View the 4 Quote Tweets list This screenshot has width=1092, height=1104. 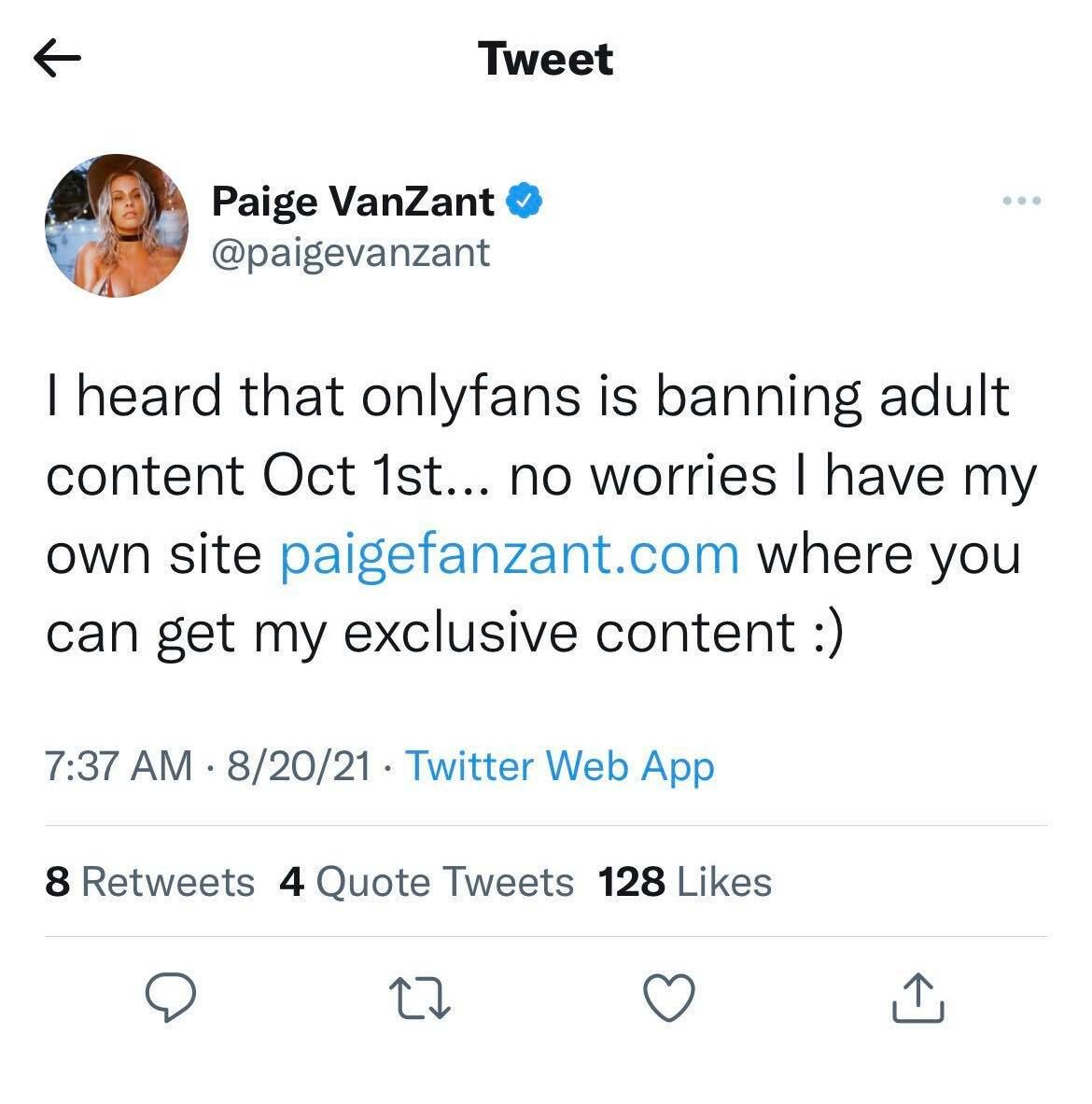[427, 882]
